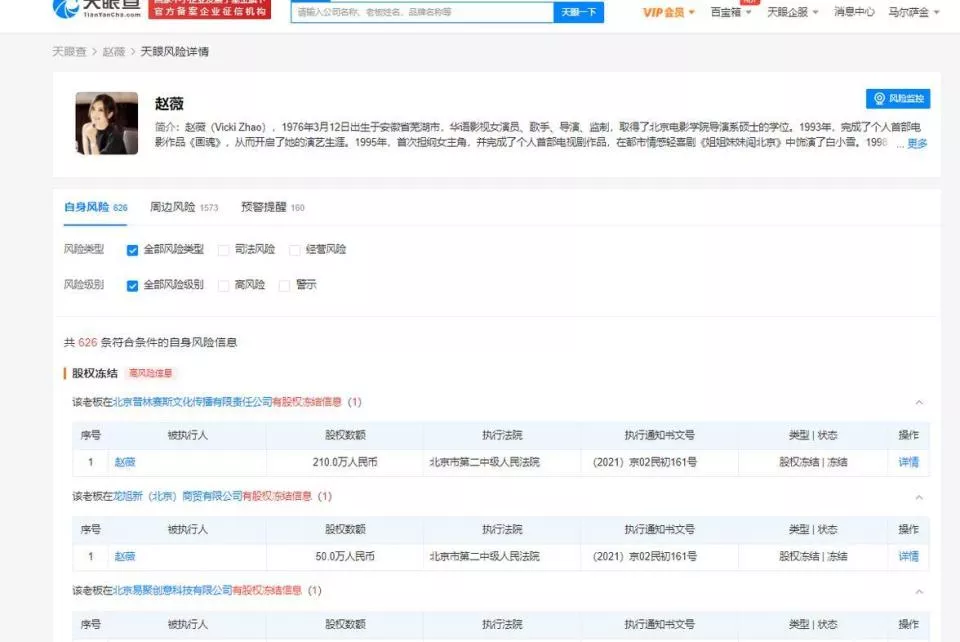
Task: Toggle the 全部风险级别 checkbox
Action: [x=132, y=286]
